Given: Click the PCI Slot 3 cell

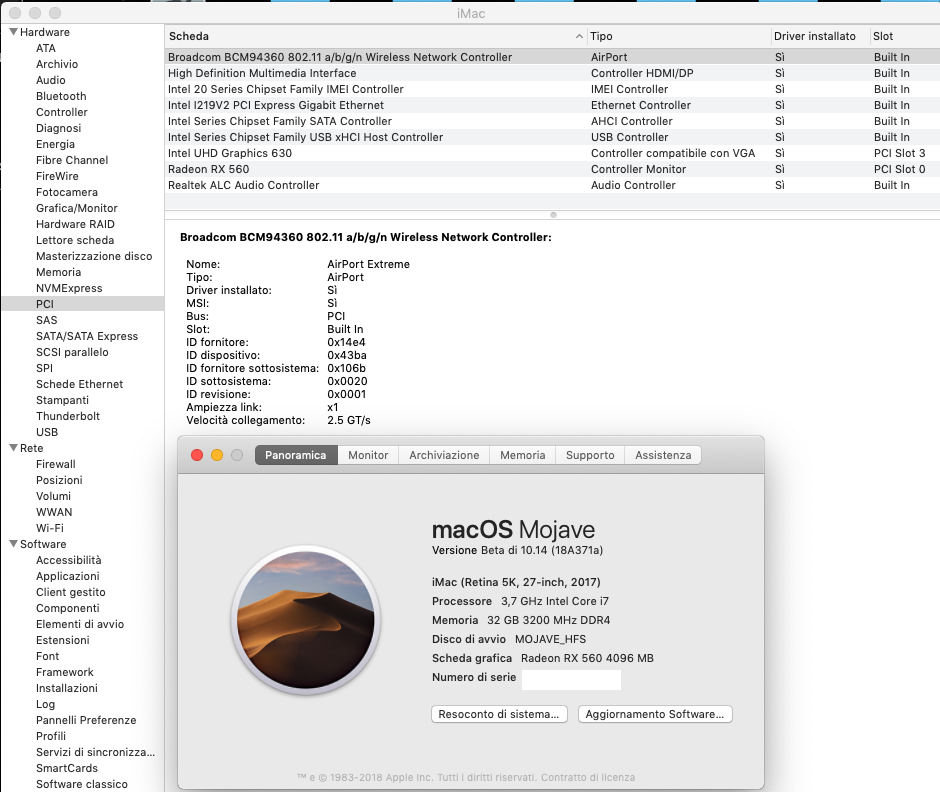Looking at the screenshot, I should (899, 153).
